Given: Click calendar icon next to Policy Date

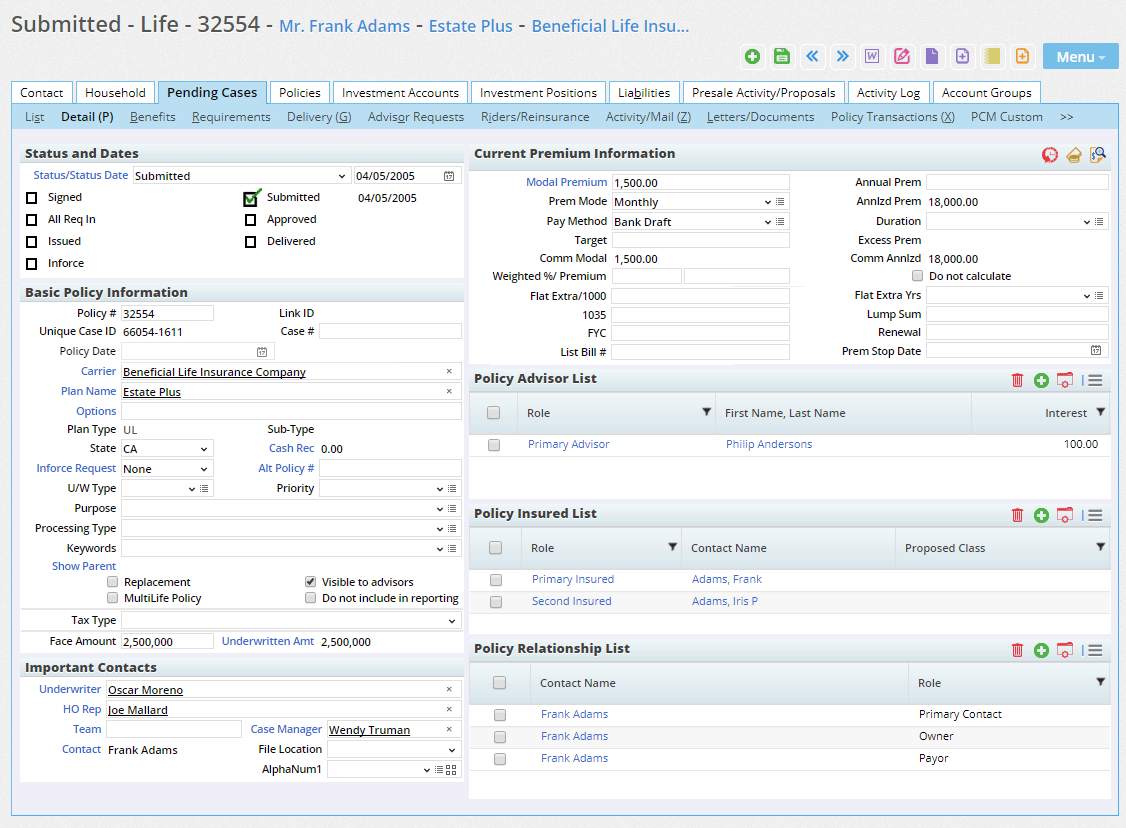Looking at the screenshot, I should tap(262, 352).
